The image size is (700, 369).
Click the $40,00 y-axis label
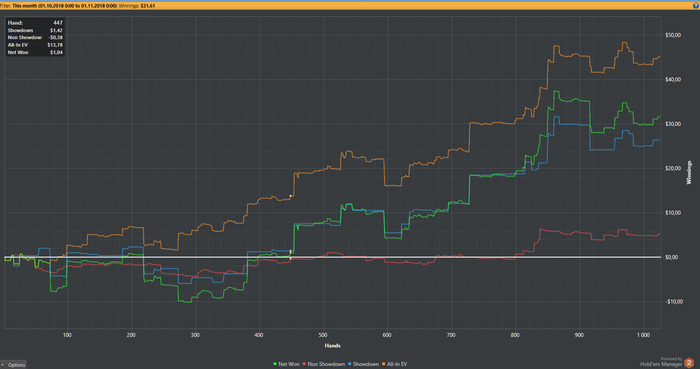click(673, 79)
